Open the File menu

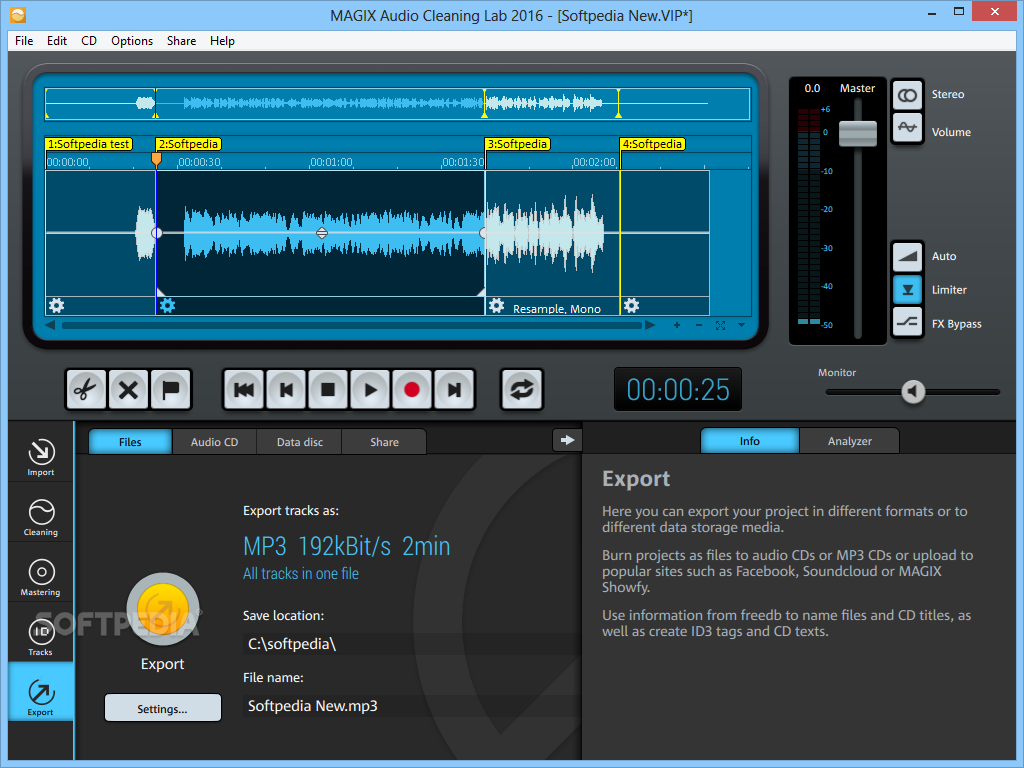24,40
